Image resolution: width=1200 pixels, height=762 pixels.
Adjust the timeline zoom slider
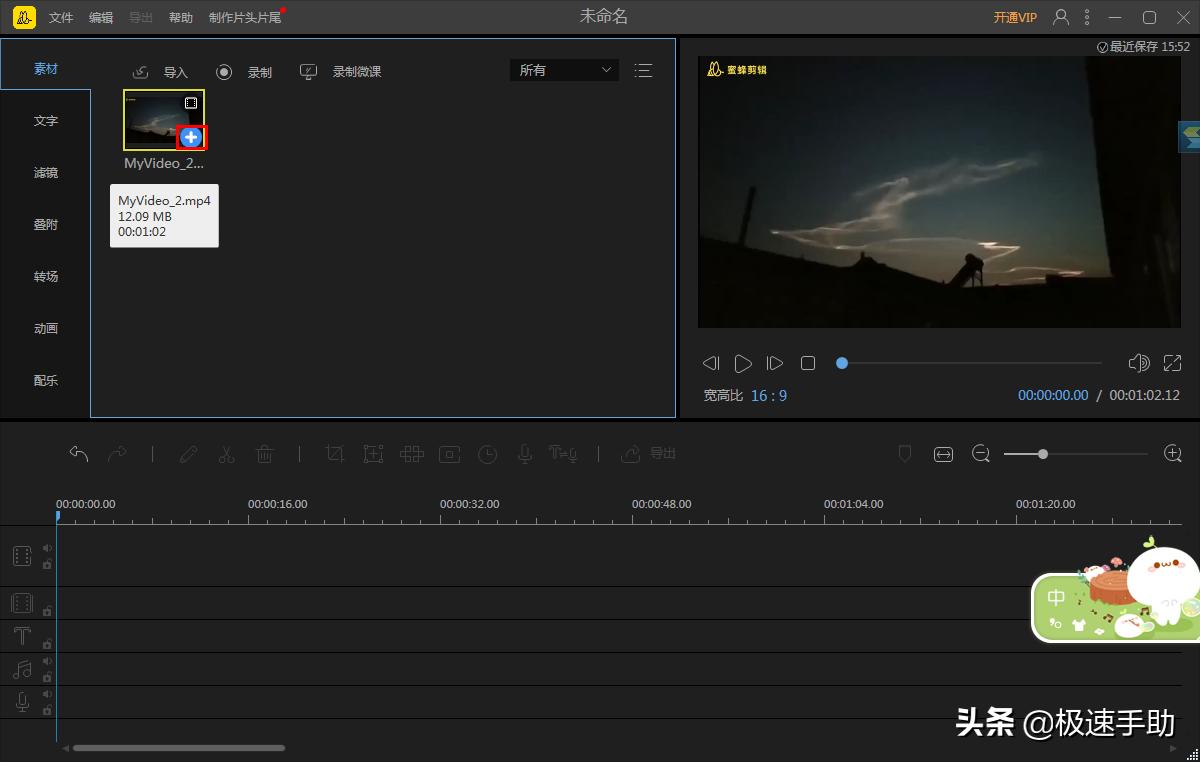coord(1043,453)
